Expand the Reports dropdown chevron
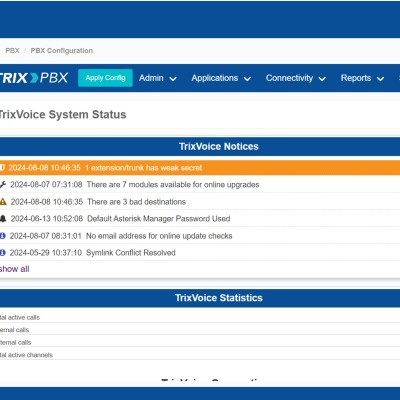 pyautogui.click(x=380, y=79)
